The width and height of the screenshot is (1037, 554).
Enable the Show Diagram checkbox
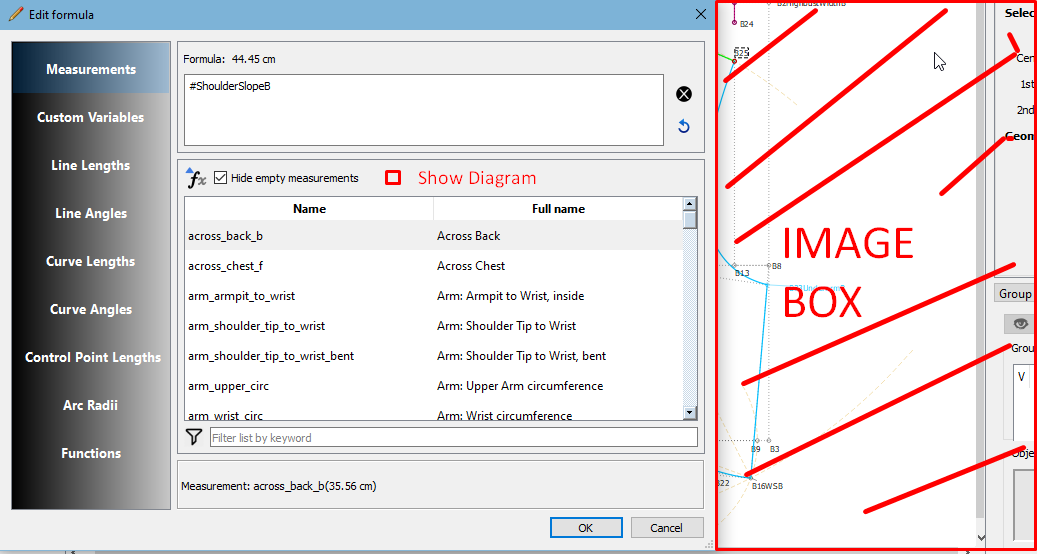coord(394,178)
